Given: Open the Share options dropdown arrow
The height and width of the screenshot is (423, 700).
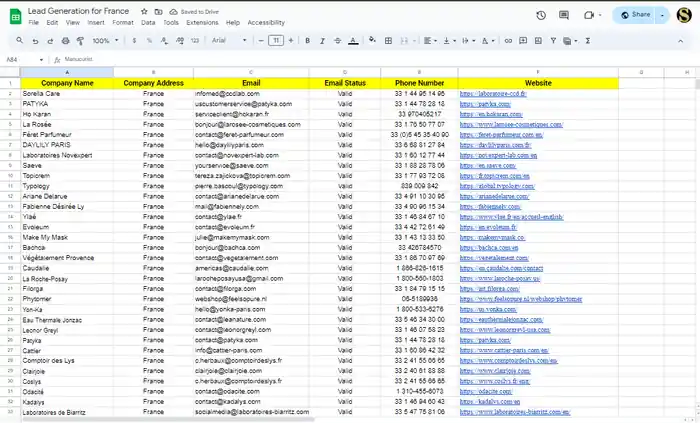Looking at the screenshot, I should tap(662, 15).
